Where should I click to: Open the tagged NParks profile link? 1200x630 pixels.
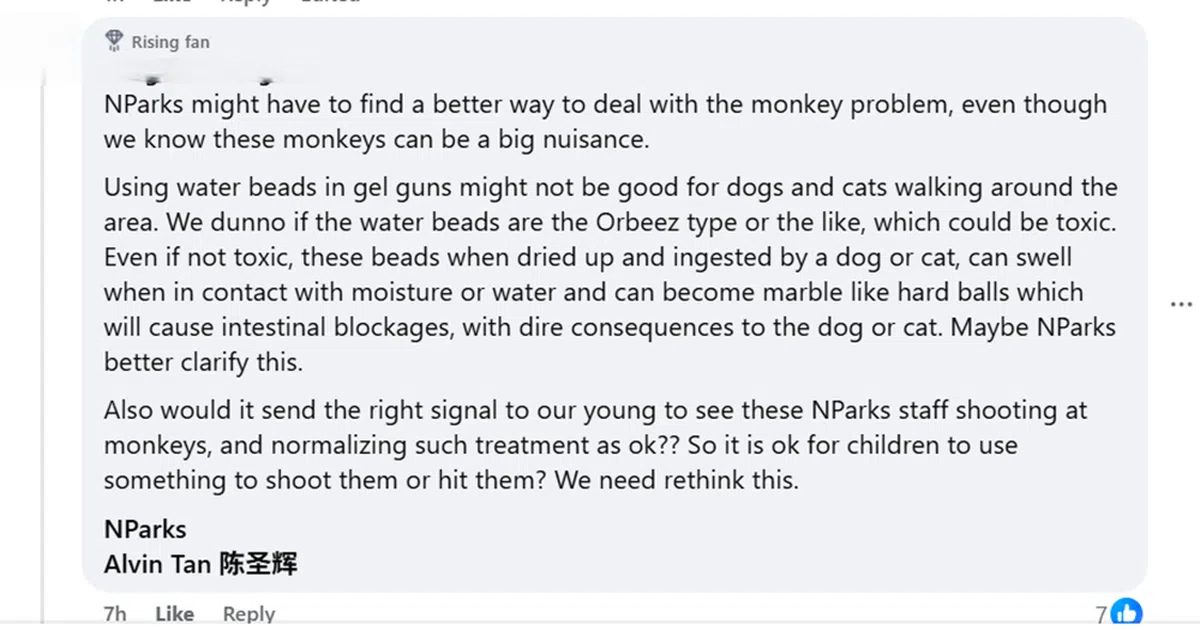click(x=145, y=529)
